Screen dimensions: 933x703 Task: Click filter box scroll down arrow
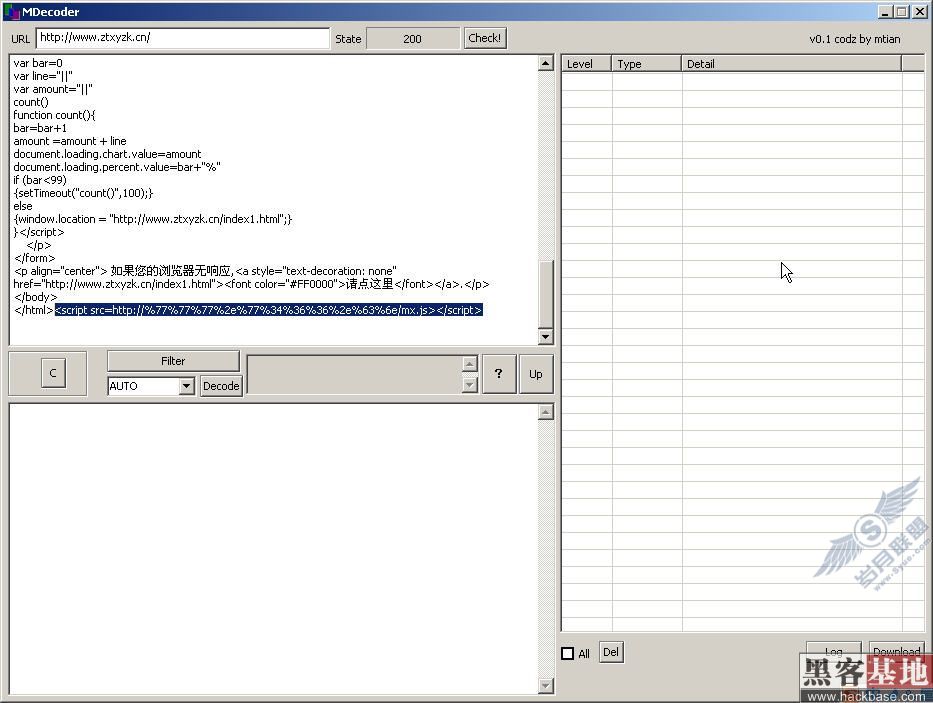point(469,385)
